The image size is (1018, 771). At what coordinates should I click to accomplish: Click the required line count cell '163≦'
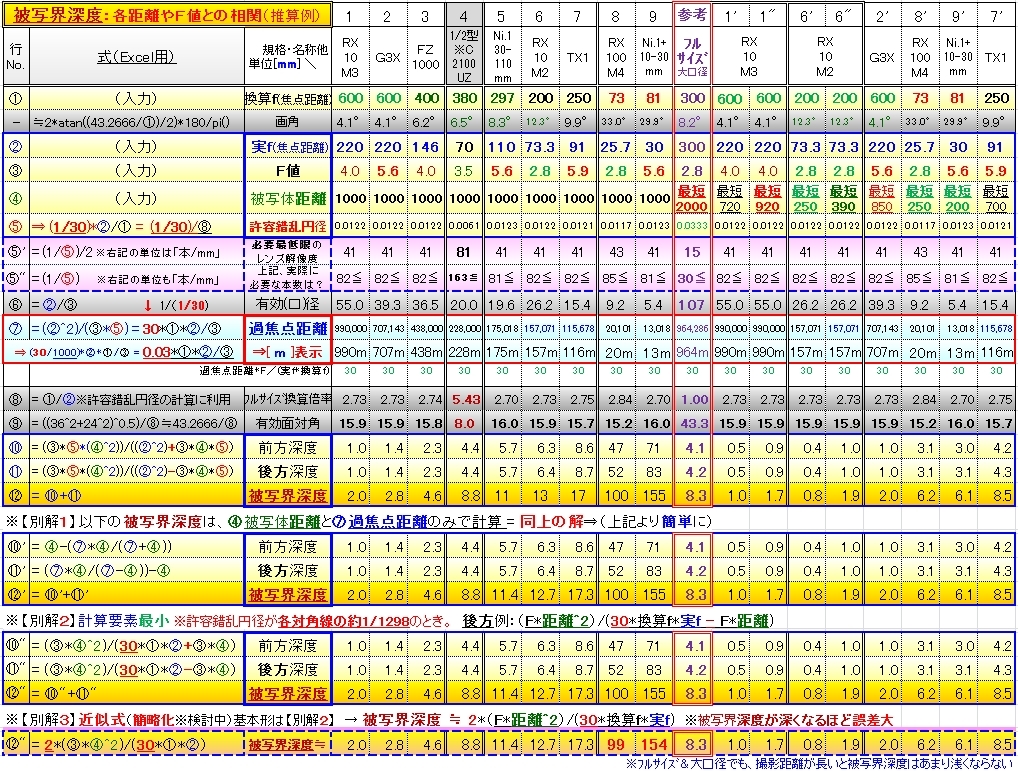(464, 278)
